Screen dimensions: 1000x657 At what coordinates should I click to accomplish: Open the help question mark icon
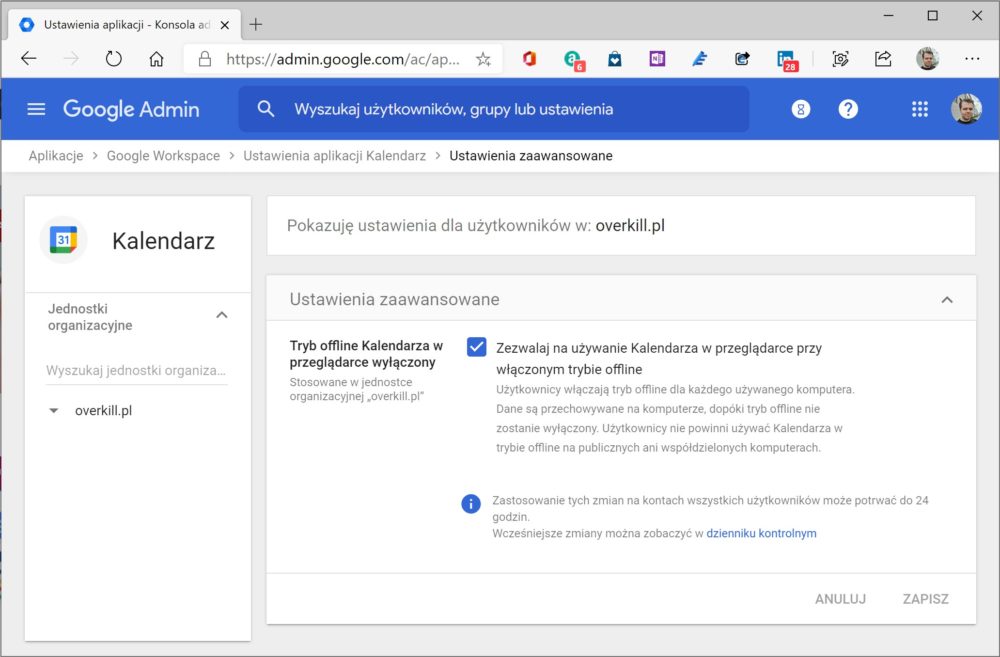pos(848,109)
